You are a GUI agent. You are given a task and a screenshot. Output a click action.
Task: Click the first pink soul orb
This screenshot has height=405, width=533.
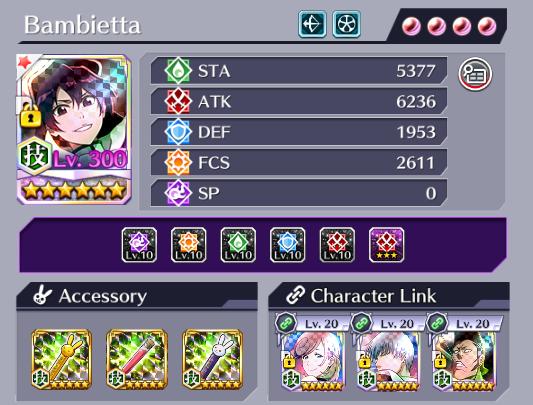point(411,26)
